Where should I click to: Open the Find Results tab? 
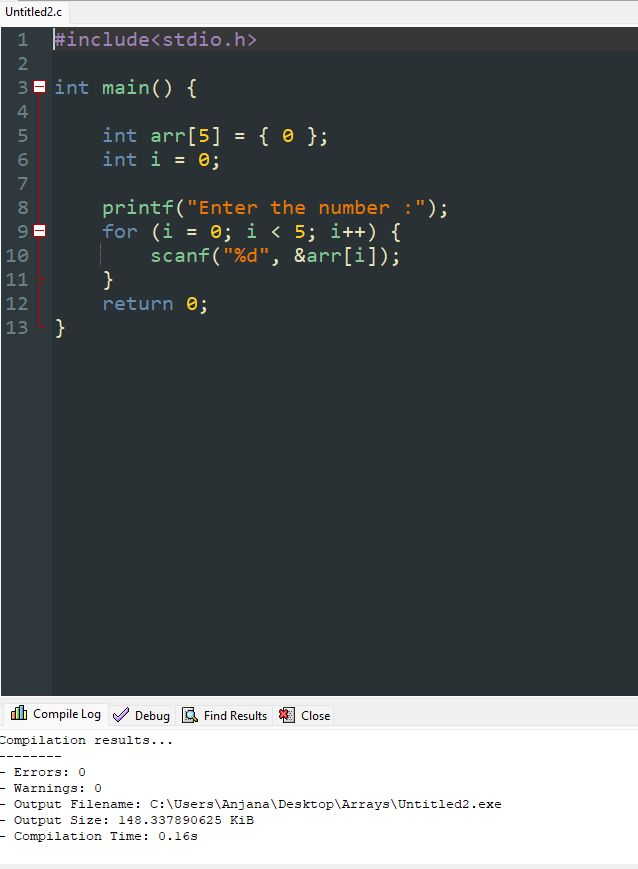pyautogui.click(x=224, y=715)
